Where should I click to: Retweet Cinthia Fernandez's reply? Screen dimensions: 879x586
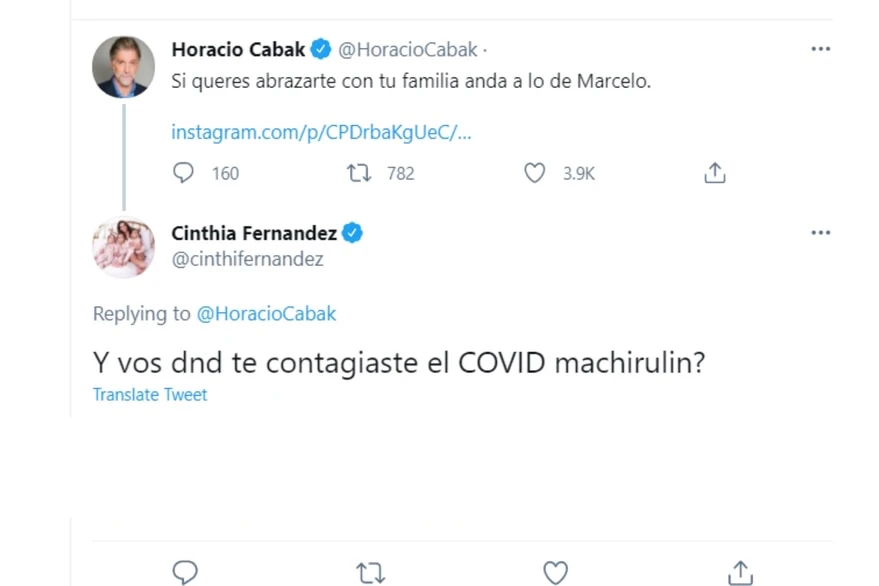(370, 572)
